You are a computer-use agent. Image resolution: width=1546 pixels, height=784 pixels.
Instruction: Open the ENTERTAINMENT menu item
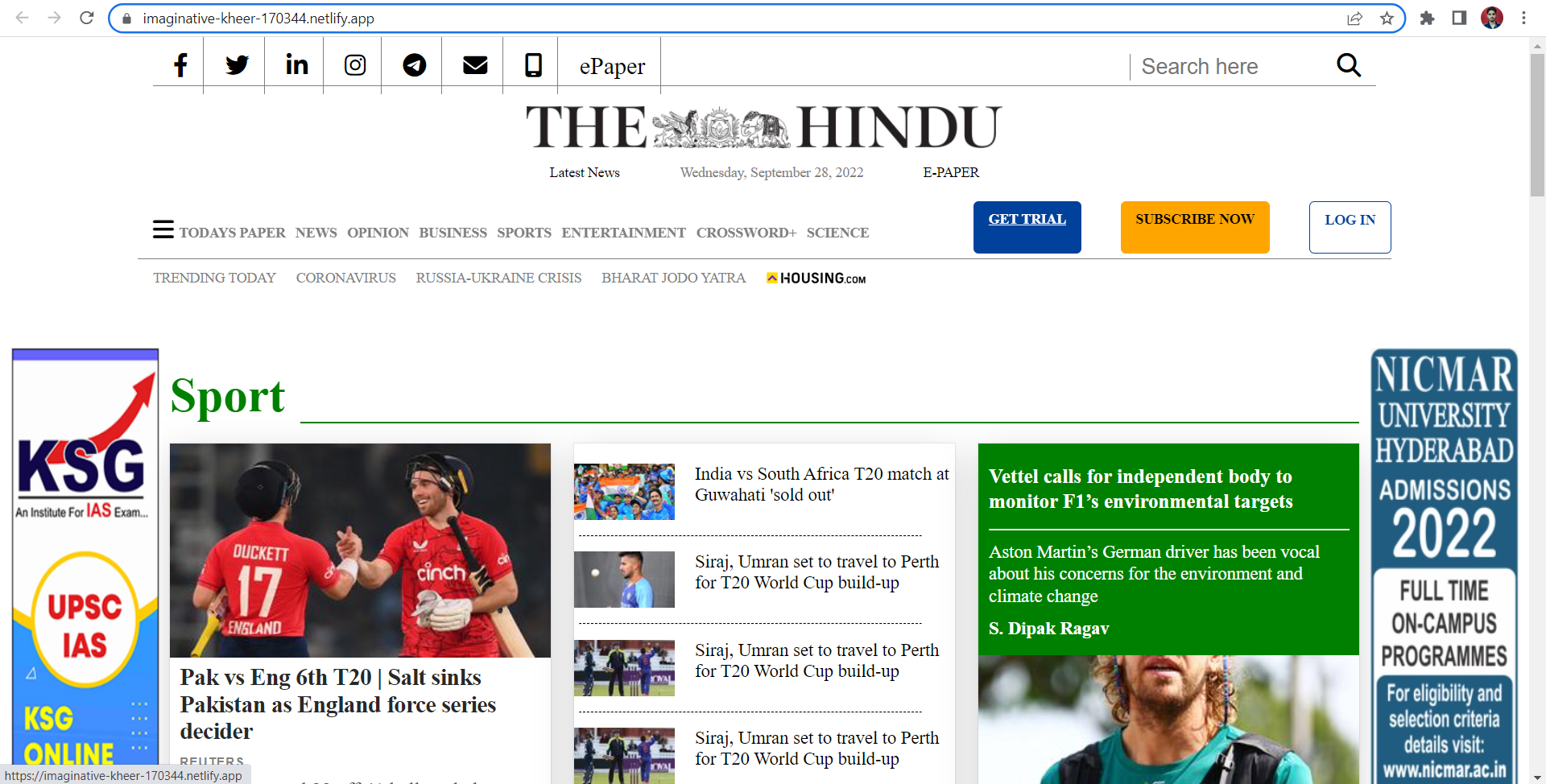coord(623,233)
